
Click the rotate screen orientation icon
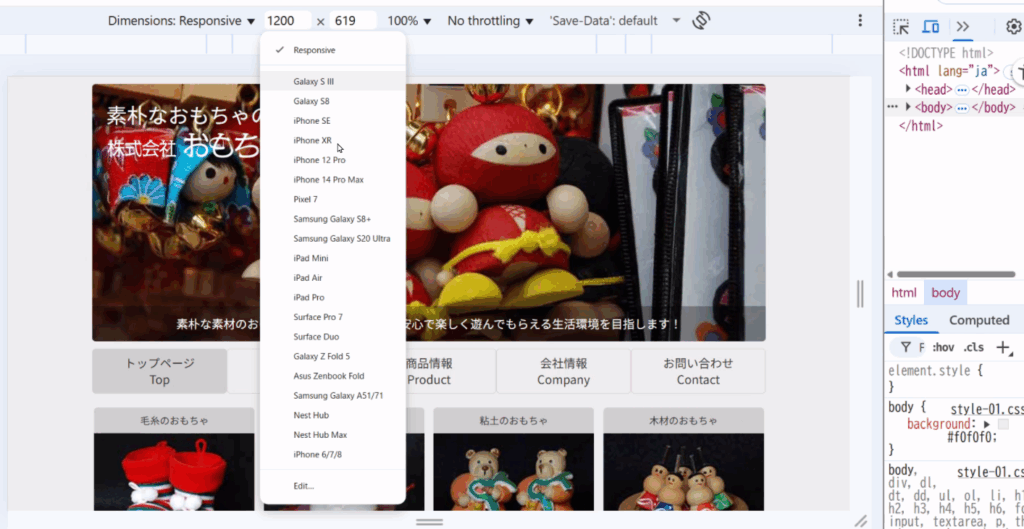(701, 20)
